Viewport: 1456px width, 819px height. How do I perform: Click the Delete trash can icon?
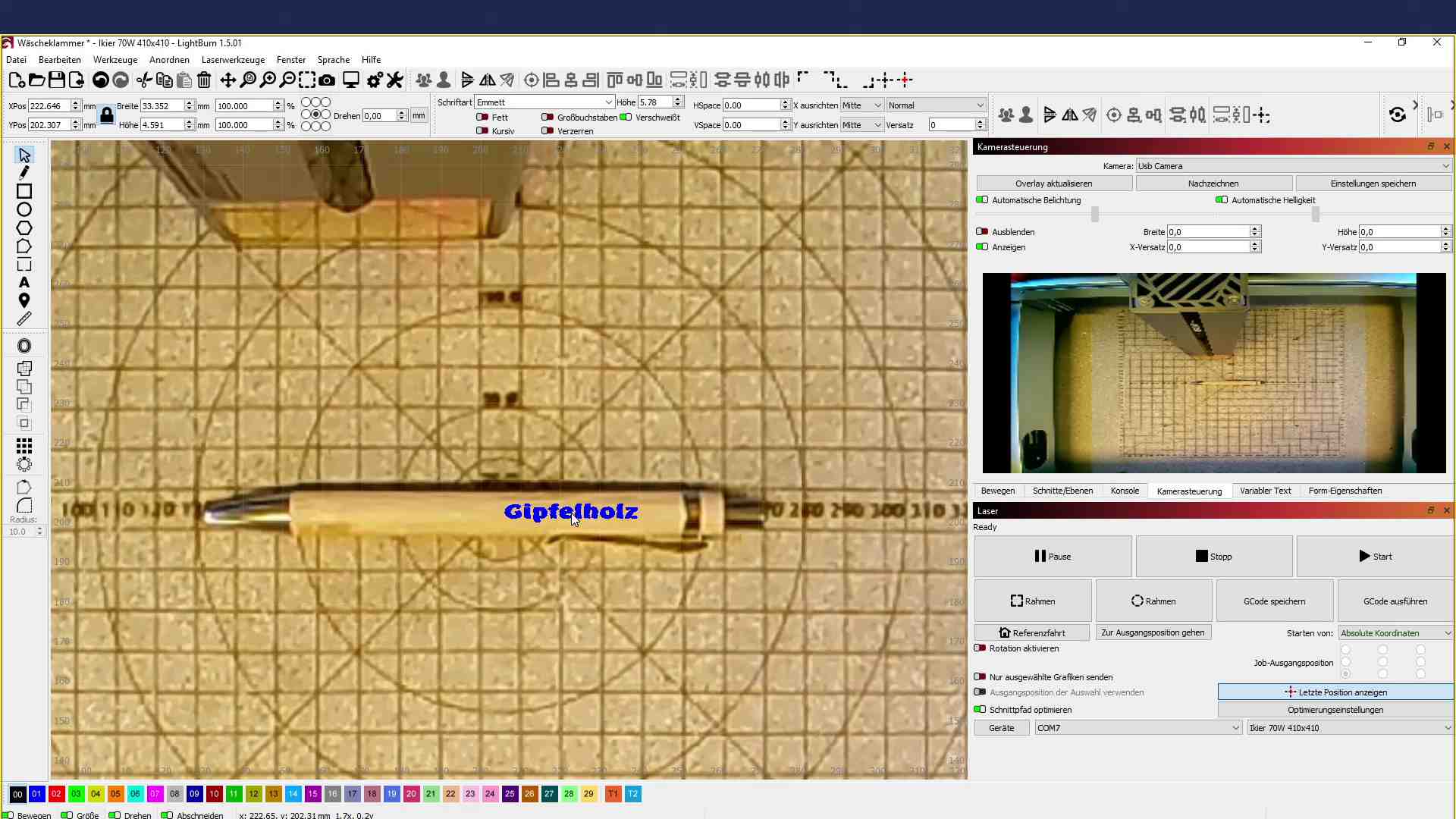click(x=204, y=80)
